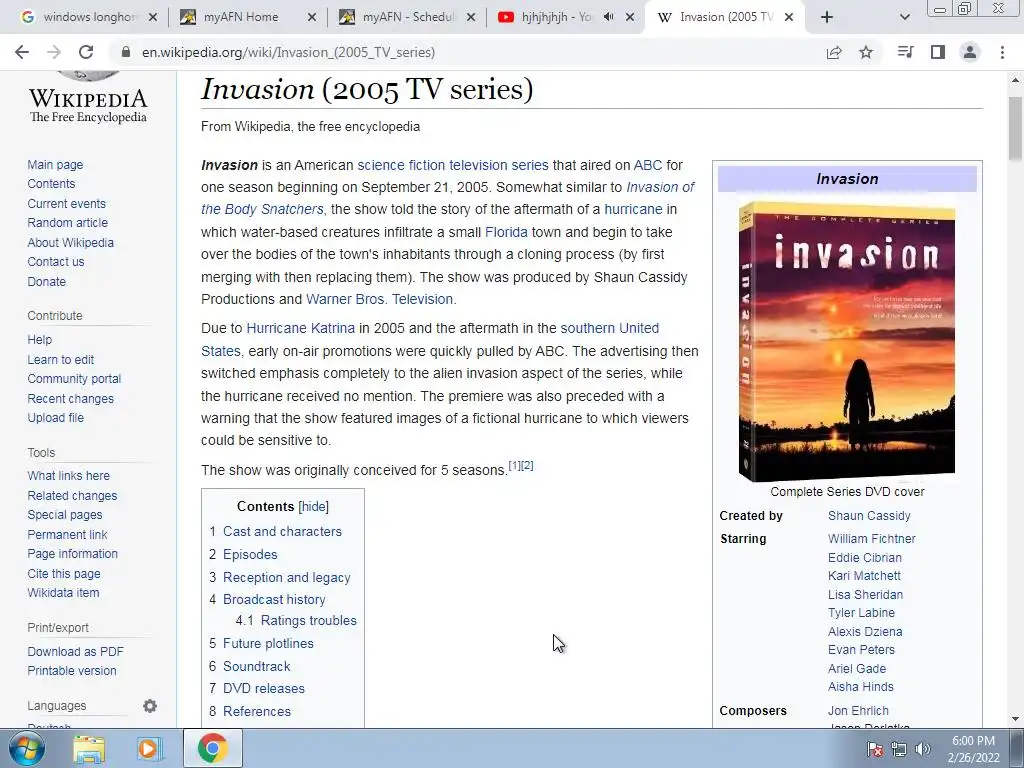Mute audio icon on hjhjhjhjh YouTube tab
The width and height of the screenshot is (1024, 768).
[x=609, y=17]
